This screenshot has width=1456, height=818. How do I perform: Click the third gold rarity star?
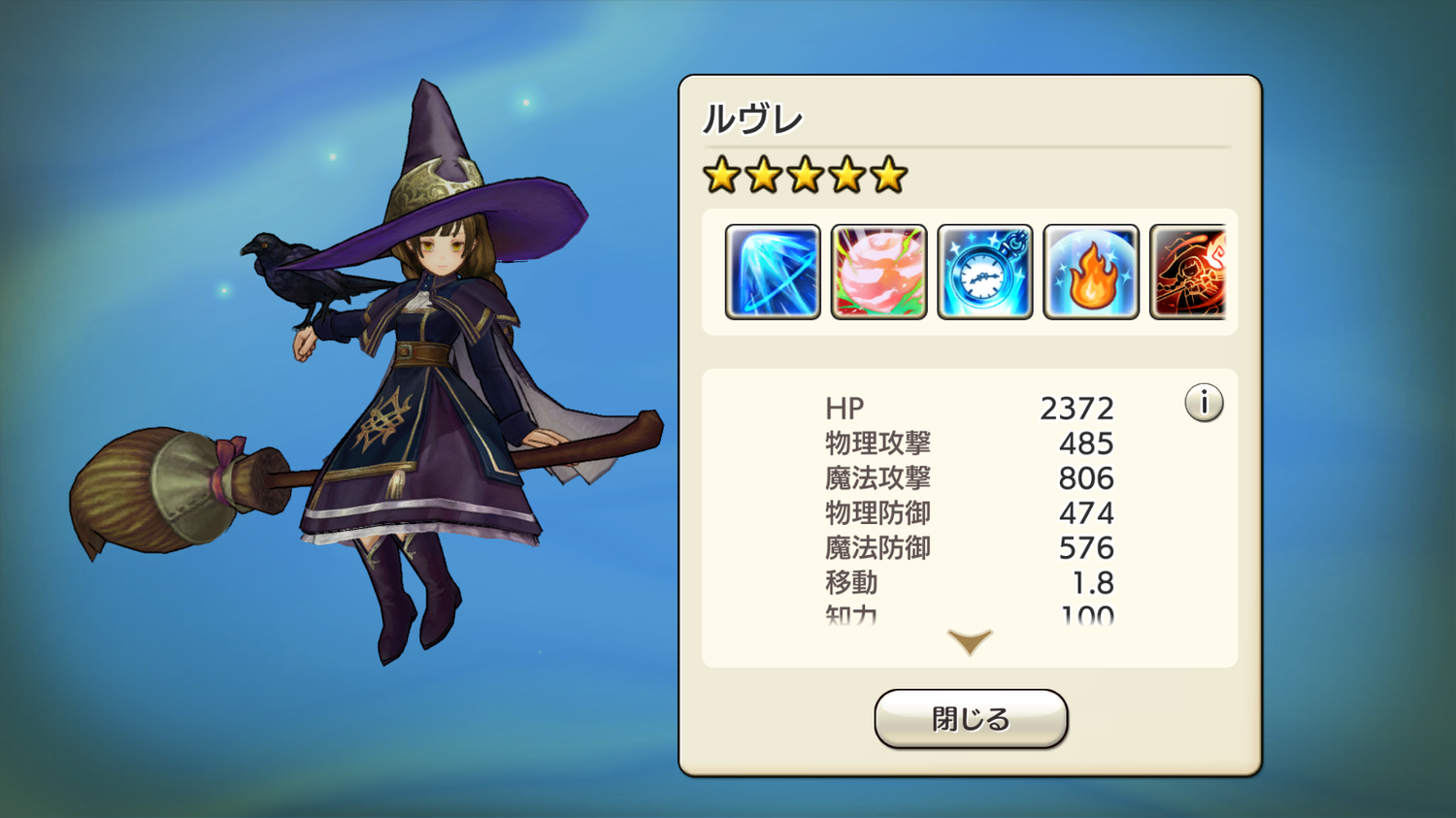[805, 176]
